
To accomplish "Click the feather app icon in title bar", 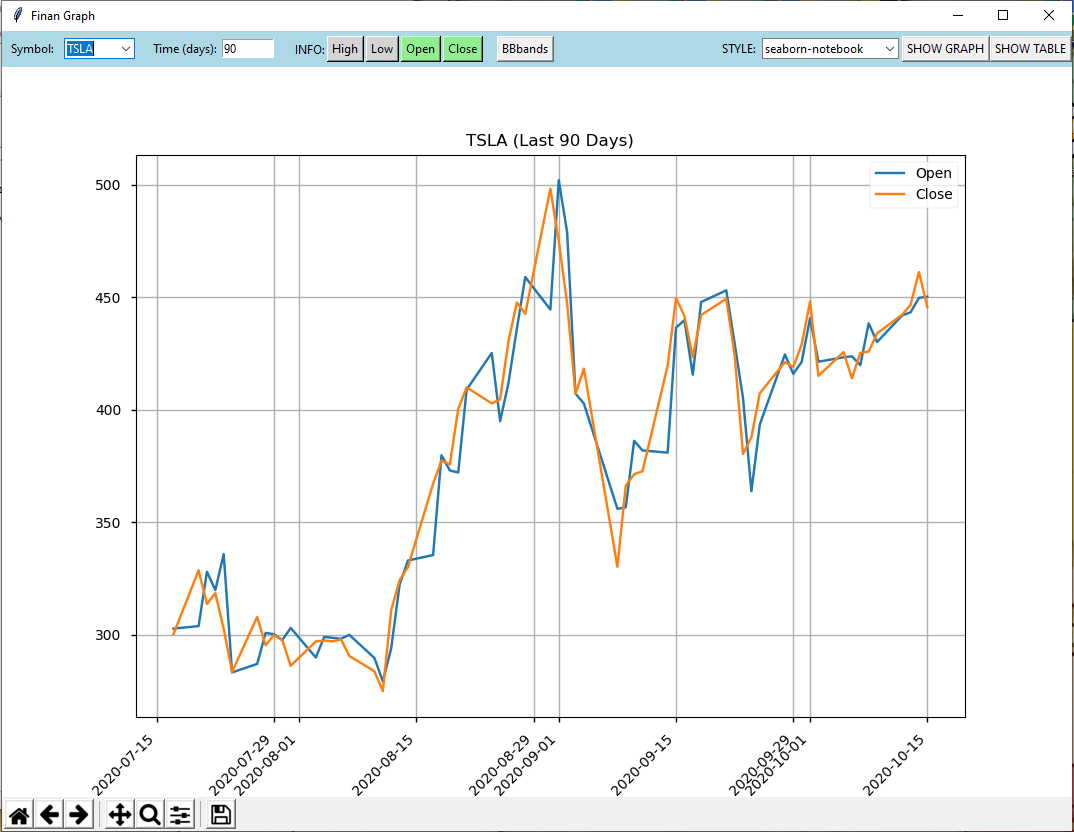I will [x=17, y=15].
